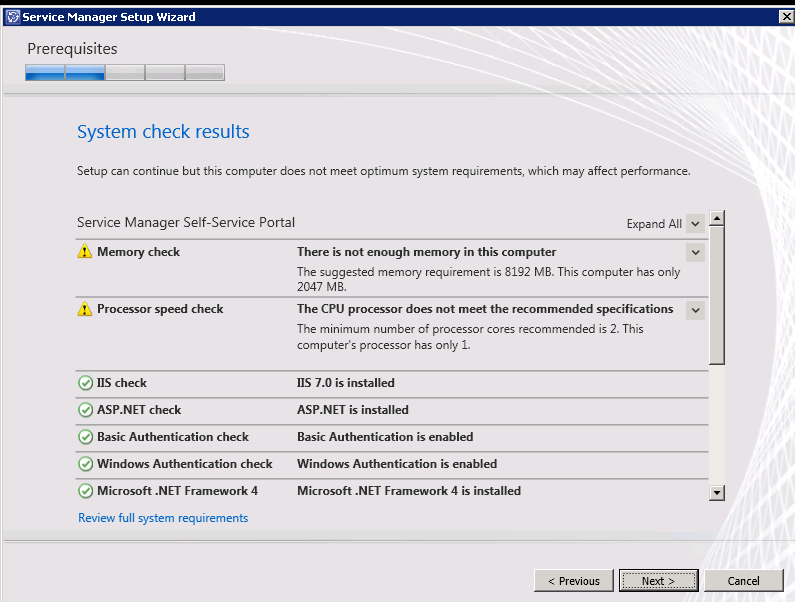Open the Review full system requirements link
The width and height of the screenshot is (795, 602).
(x=163, y=518)
